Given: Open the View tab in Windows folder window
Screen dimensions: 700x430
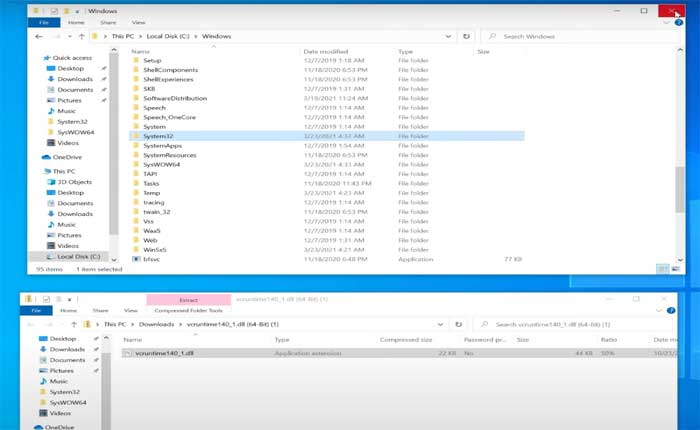Looking at the screenshot, I should (x=138, y=21).
